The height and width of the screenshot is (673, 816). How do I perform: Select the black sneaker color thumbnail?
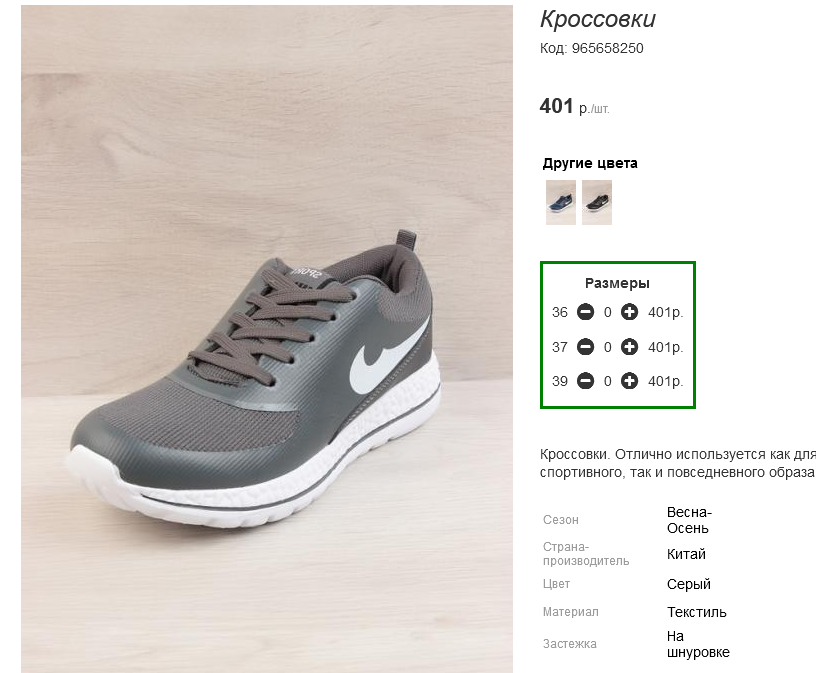pyautogui.click(x=597, y=202)
